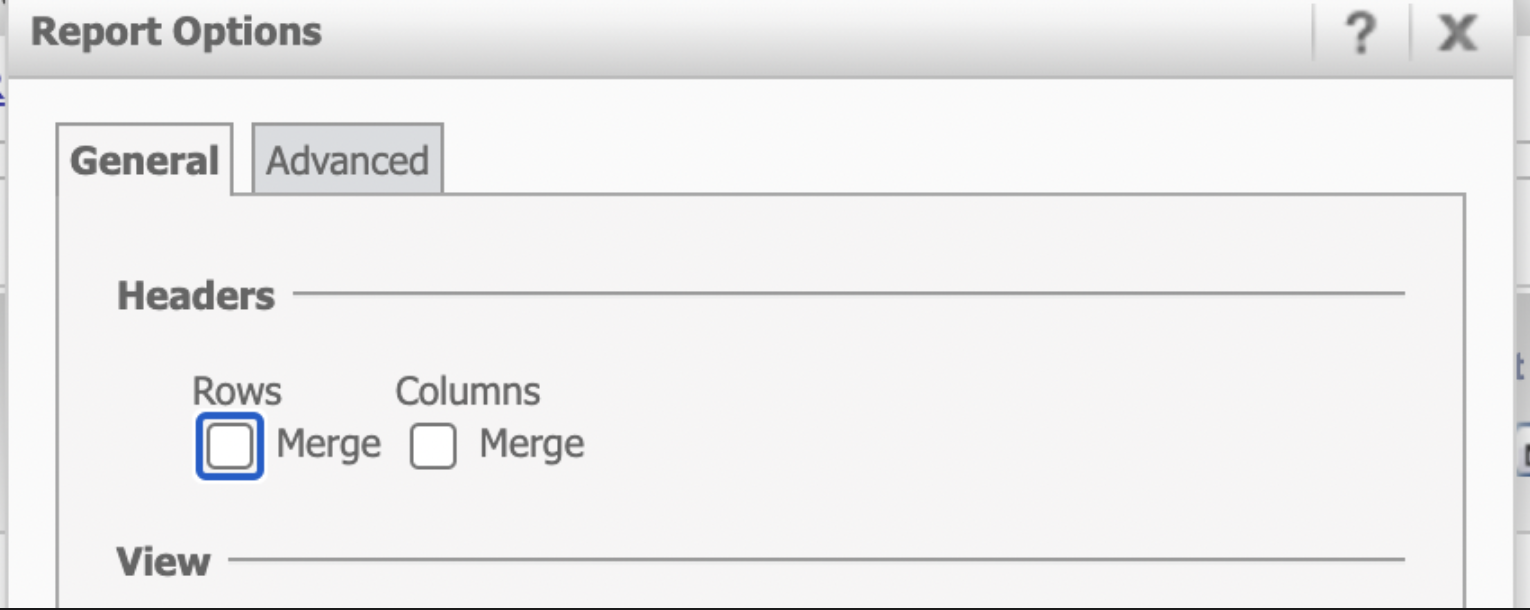The image size is (1530, 610).
Task: Click the View section heading
Action: click(163, 561)
